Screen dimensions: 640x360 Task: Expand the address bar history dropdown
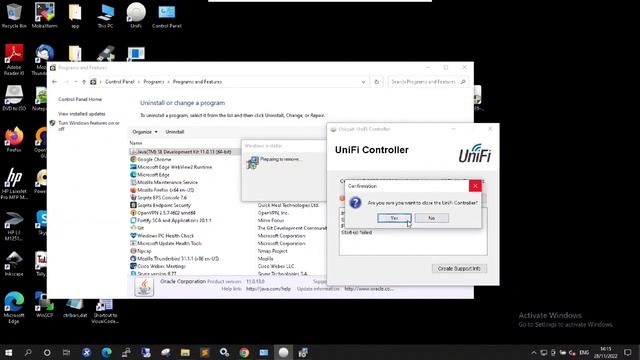tap(363, 82)
